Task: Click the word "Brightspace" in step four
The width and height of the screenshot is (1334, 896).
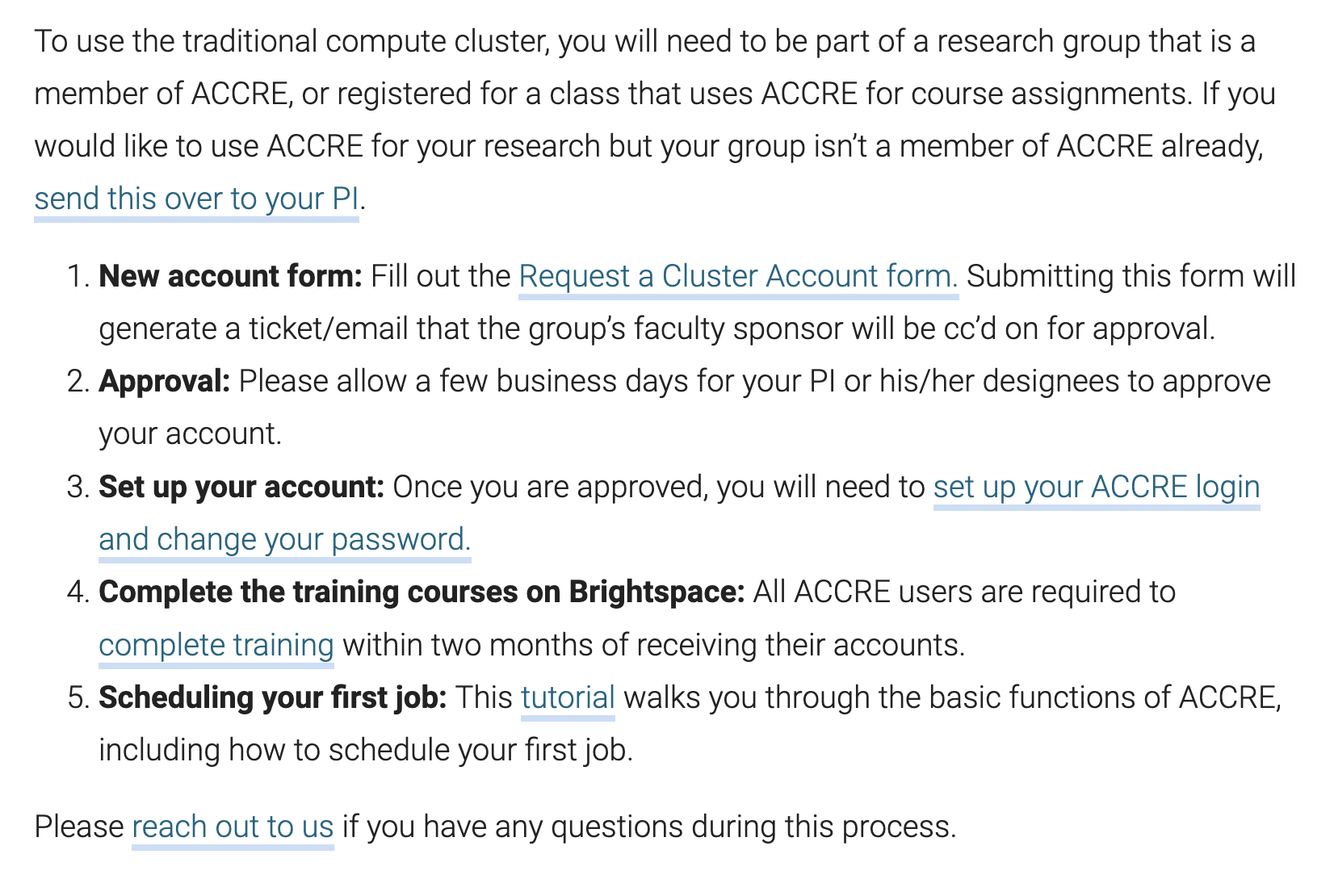Action: coord(656,592)
